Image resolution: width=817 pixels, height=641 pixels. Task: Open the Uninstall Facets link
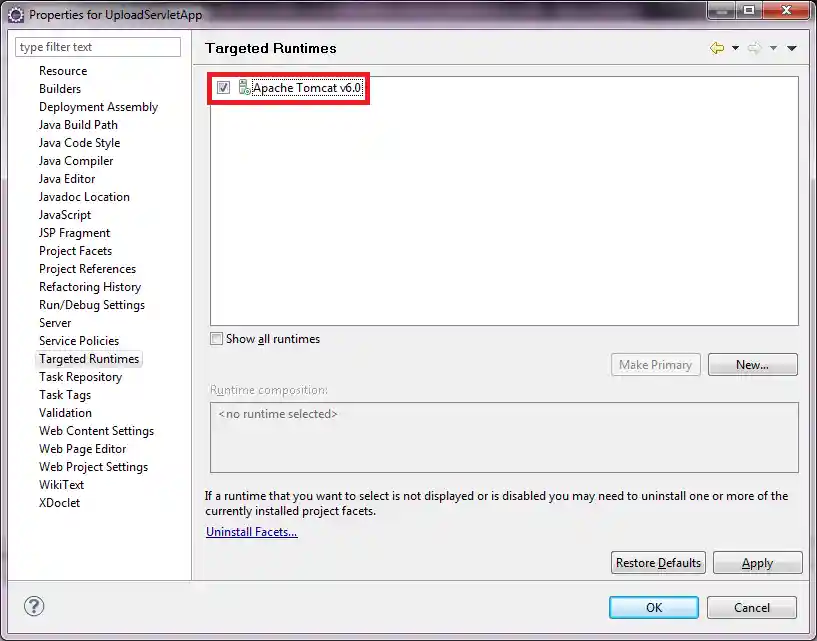251,531
